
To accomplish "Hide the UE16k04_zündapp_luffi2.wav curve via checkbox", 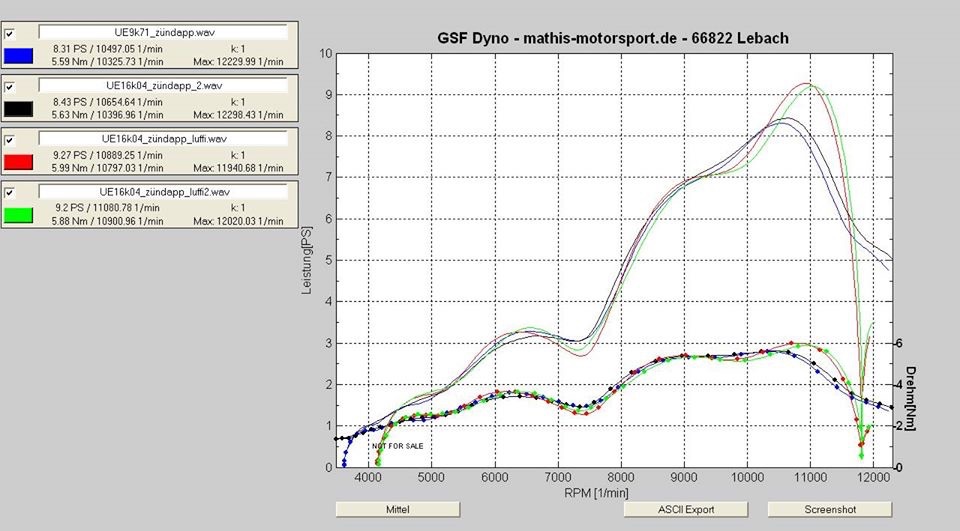I will pyautogui.click(x=10, y=191).
